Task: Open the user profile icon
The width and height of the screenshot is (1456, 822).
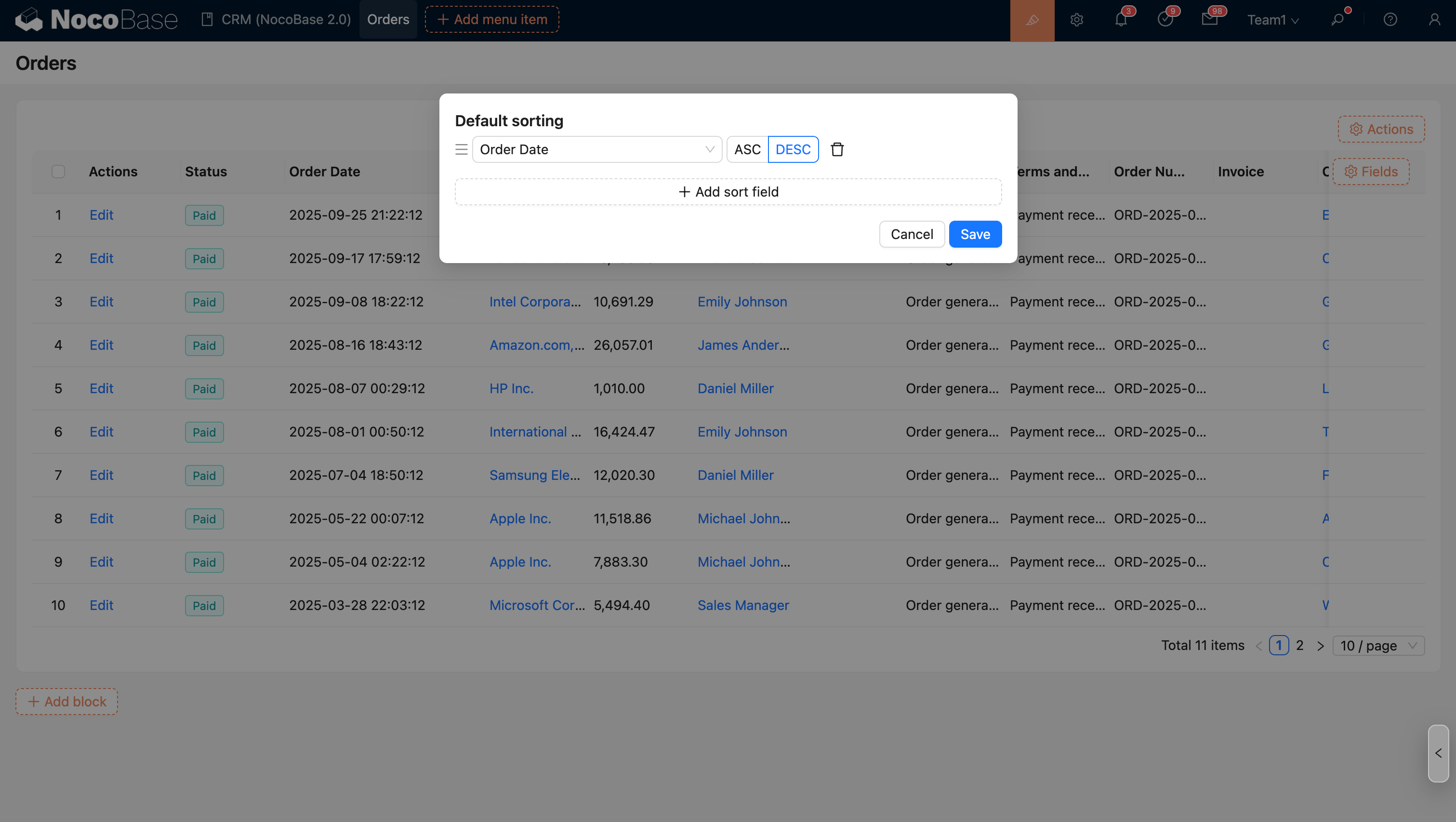Action: [x=1434, y=20]
